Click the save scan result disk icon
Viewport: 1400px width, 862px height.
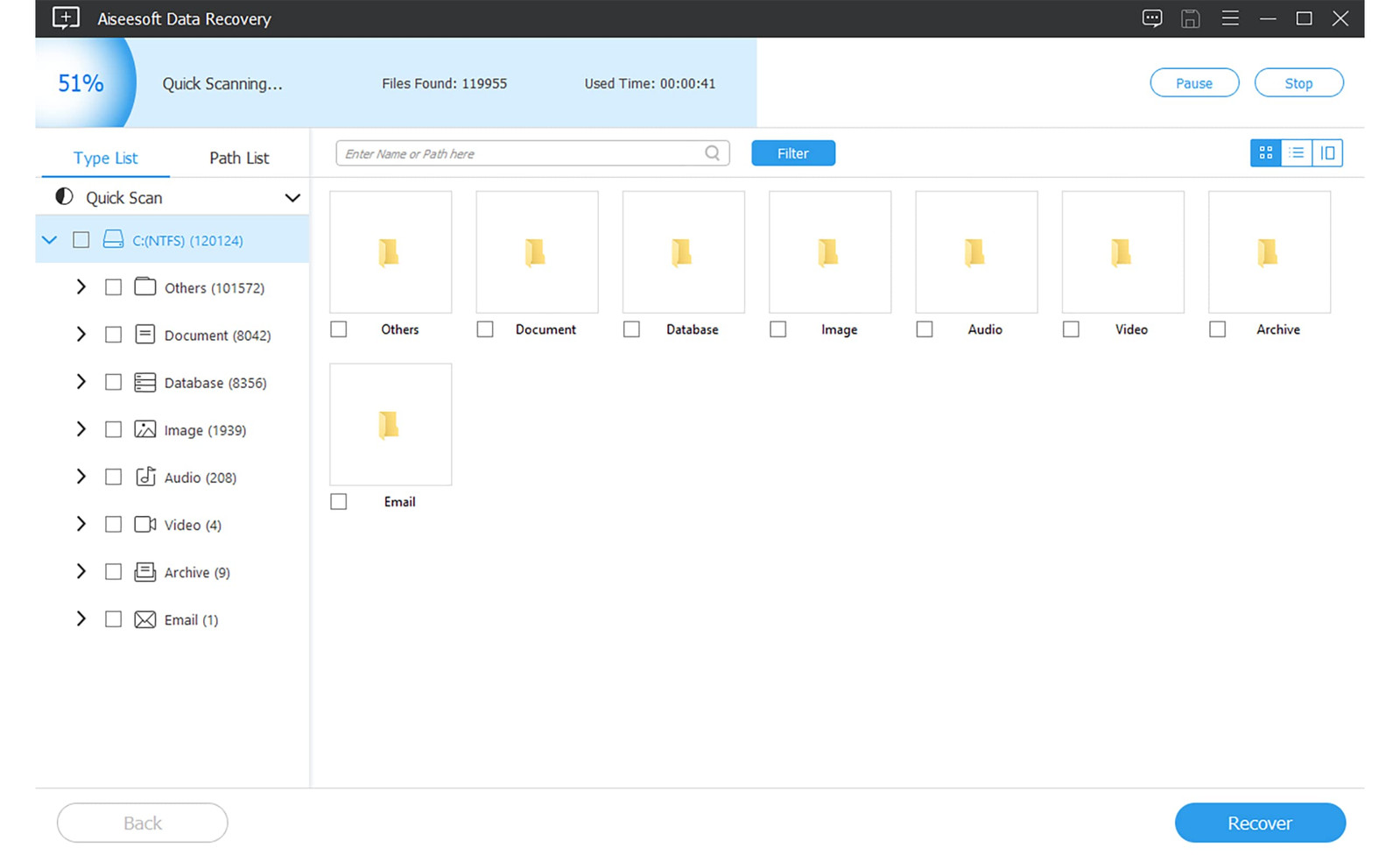click(x=1190, y=18)
